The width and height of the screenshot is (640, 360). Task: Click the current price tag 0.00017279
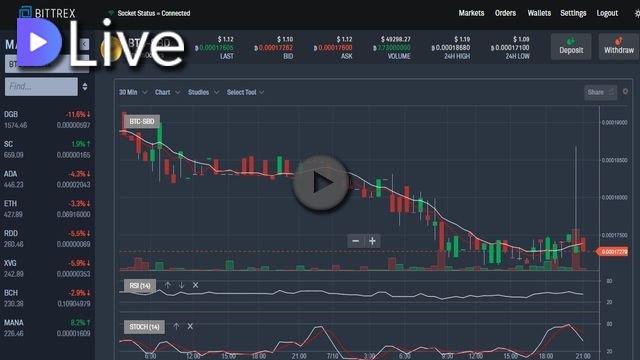[612, 252]
